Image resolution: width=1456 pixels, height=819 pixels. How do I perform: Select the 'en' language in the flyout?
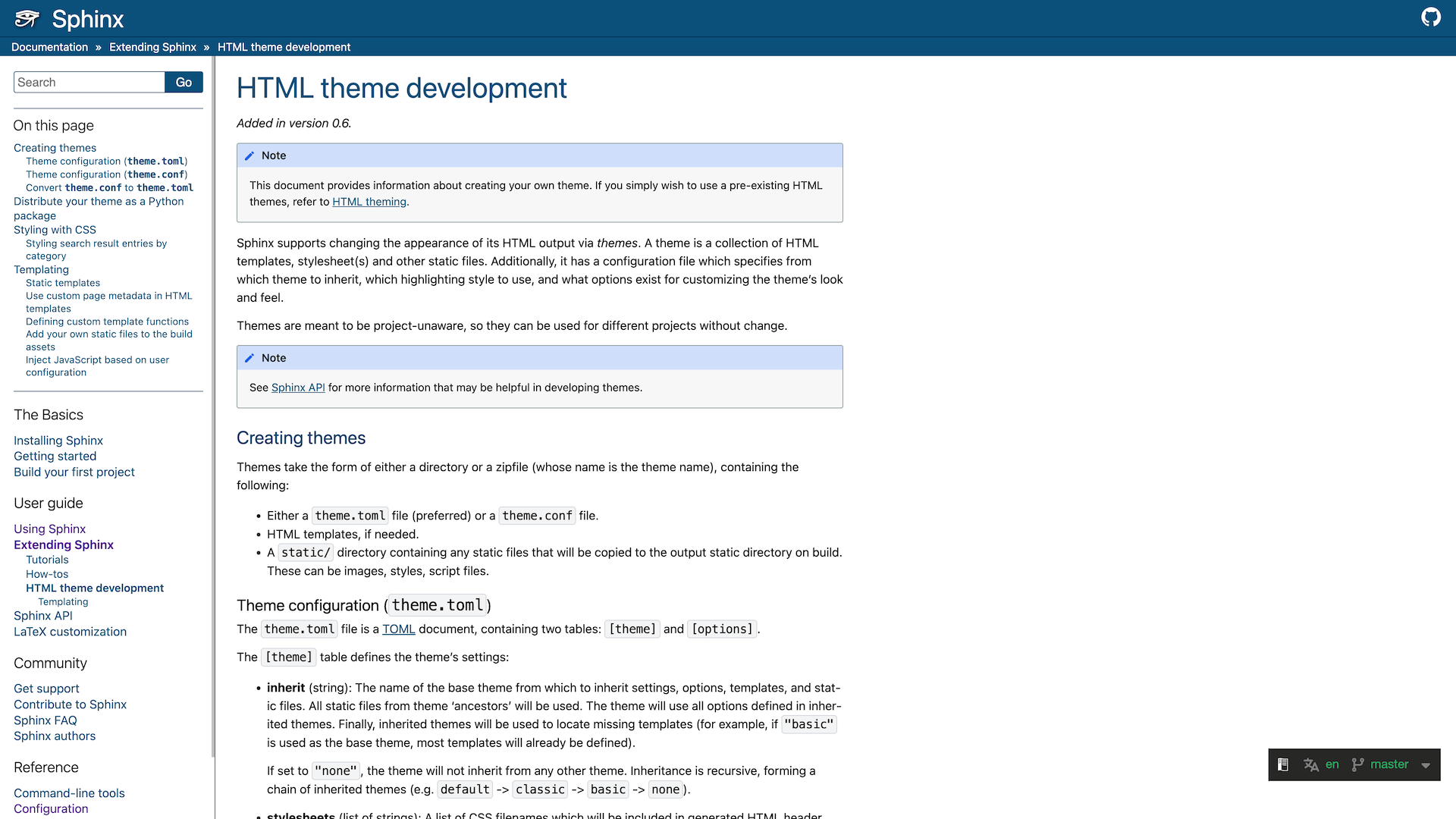pos(1332,764)
